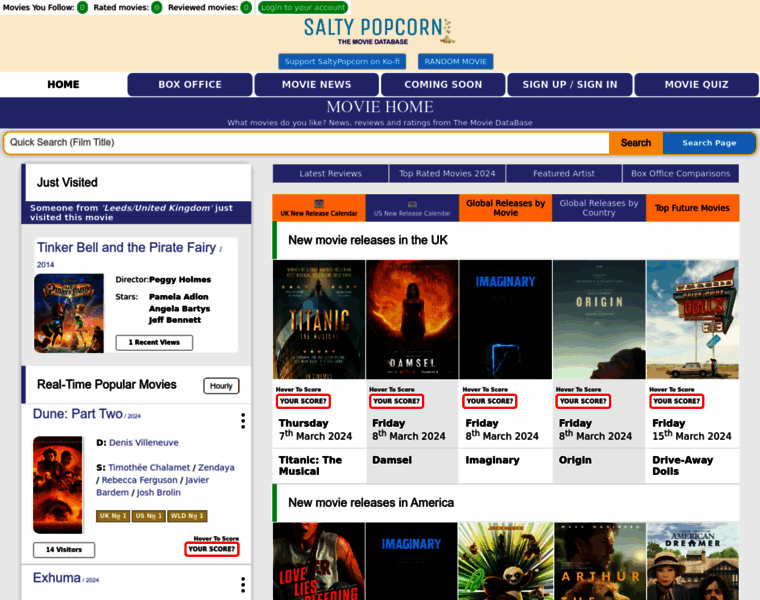The height and width of the screenshot is (600, 760).
Task: Open Featured Artist tab
Action: pyautogui.click(x=564, y=174)
